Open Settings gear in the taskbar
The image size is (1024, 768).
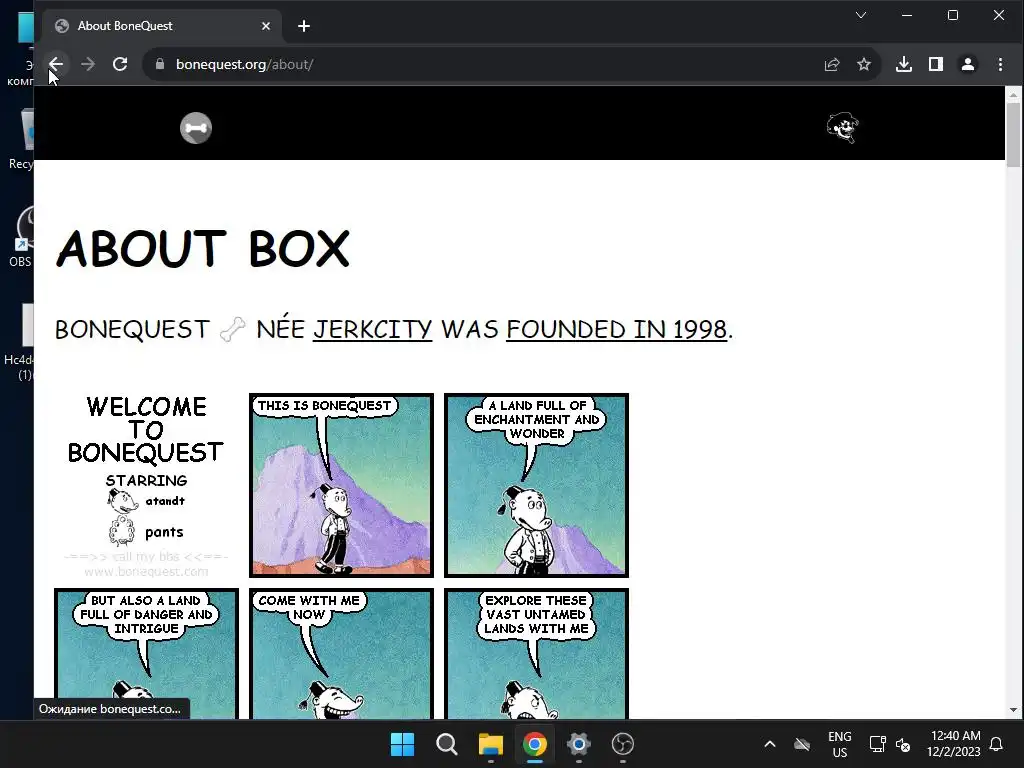coord(579,744)
